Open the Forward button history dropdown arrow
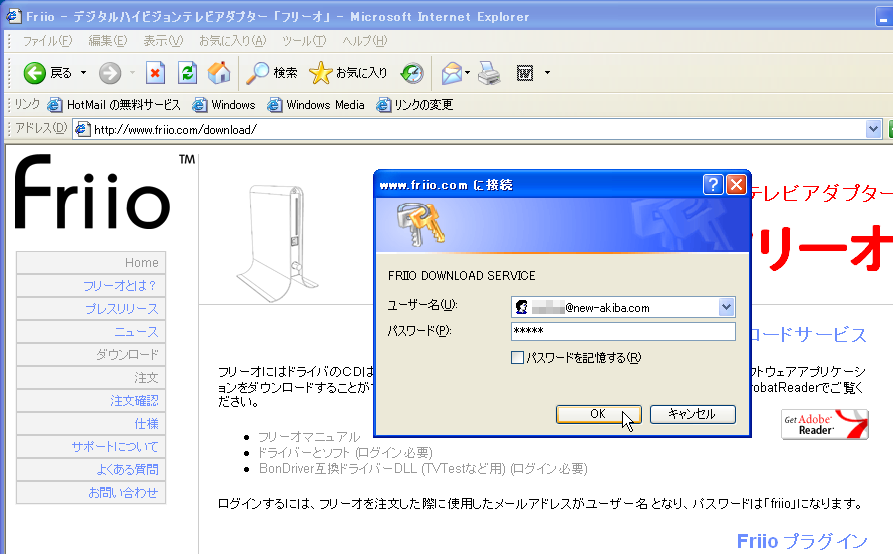The height and width of the screenshot is (554, 893). pos(132,73)
